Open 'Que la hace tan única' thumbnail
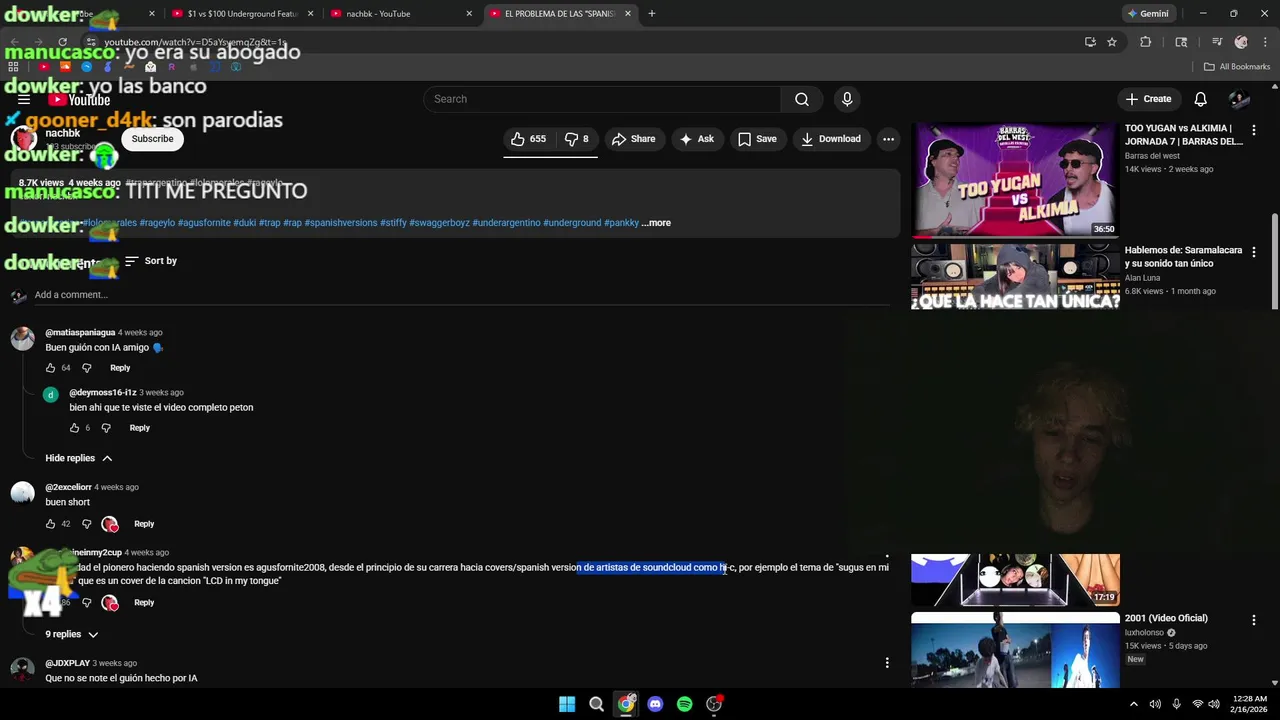 coord(1015,277)
